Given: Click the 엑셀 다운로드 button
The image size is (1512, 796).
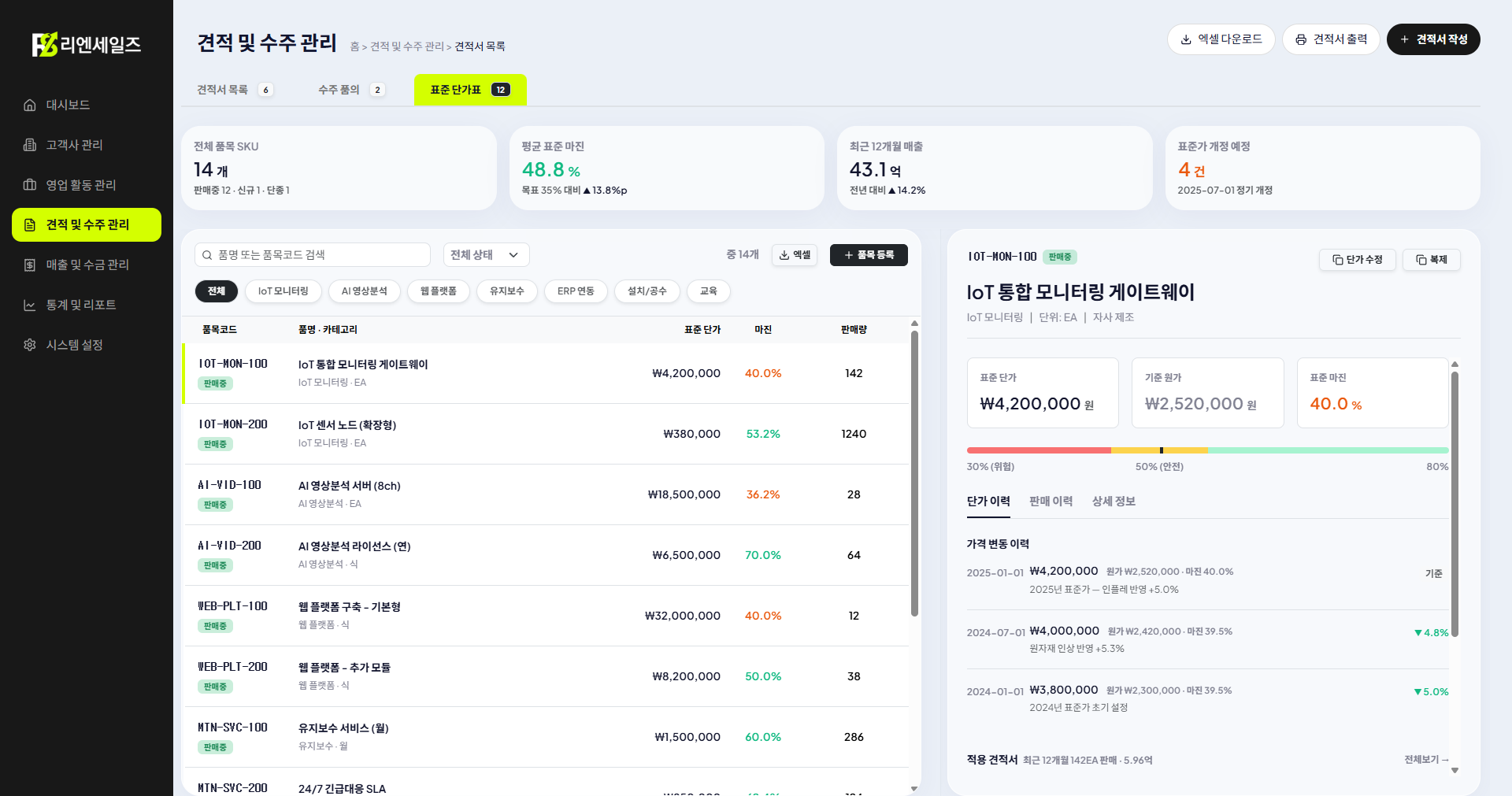Looking at the screenshot, I should 1221,39.
